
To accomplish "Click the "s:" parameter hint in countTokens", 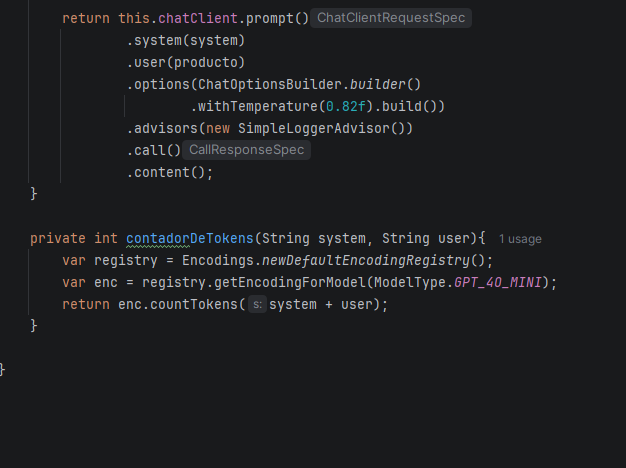I will pyautogui.click(x=256, y=304).
